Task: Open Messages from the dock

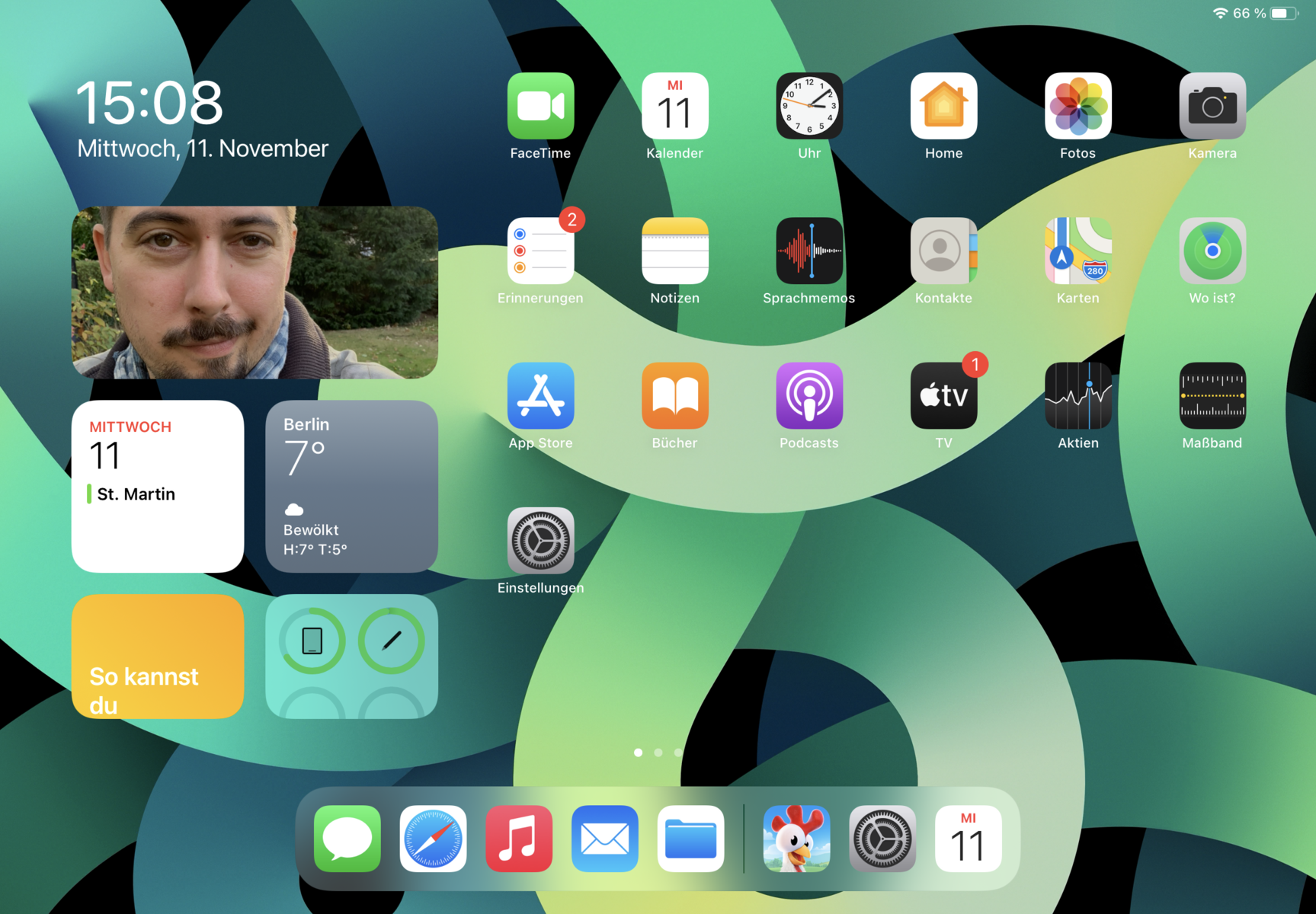Action: coord(347,839)
